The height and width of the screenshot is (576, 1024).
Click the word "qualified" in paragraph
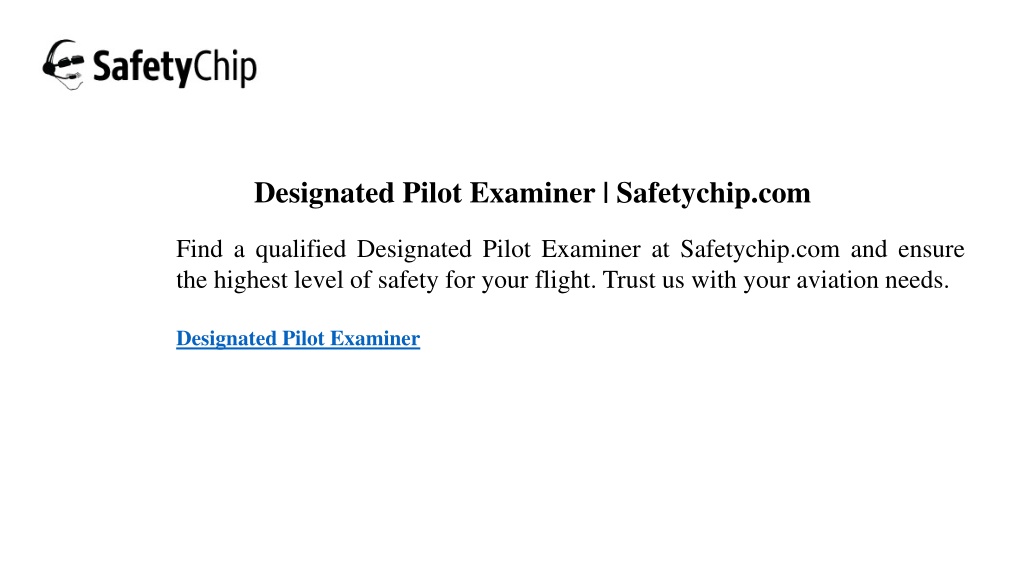300,250
